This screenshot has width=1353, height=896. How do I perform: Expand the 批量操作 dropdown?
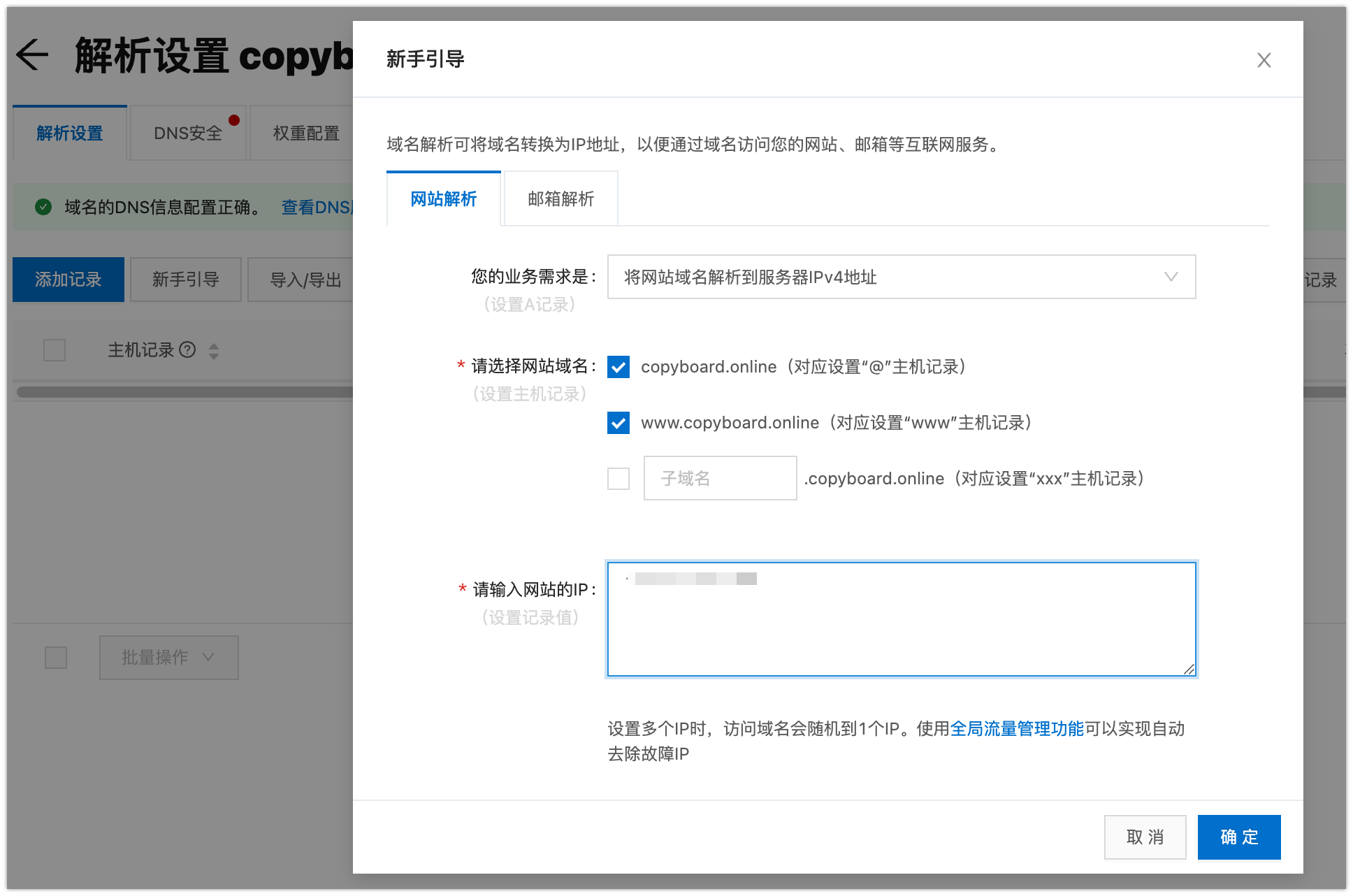pyautogui.click(x=168, y=657)
